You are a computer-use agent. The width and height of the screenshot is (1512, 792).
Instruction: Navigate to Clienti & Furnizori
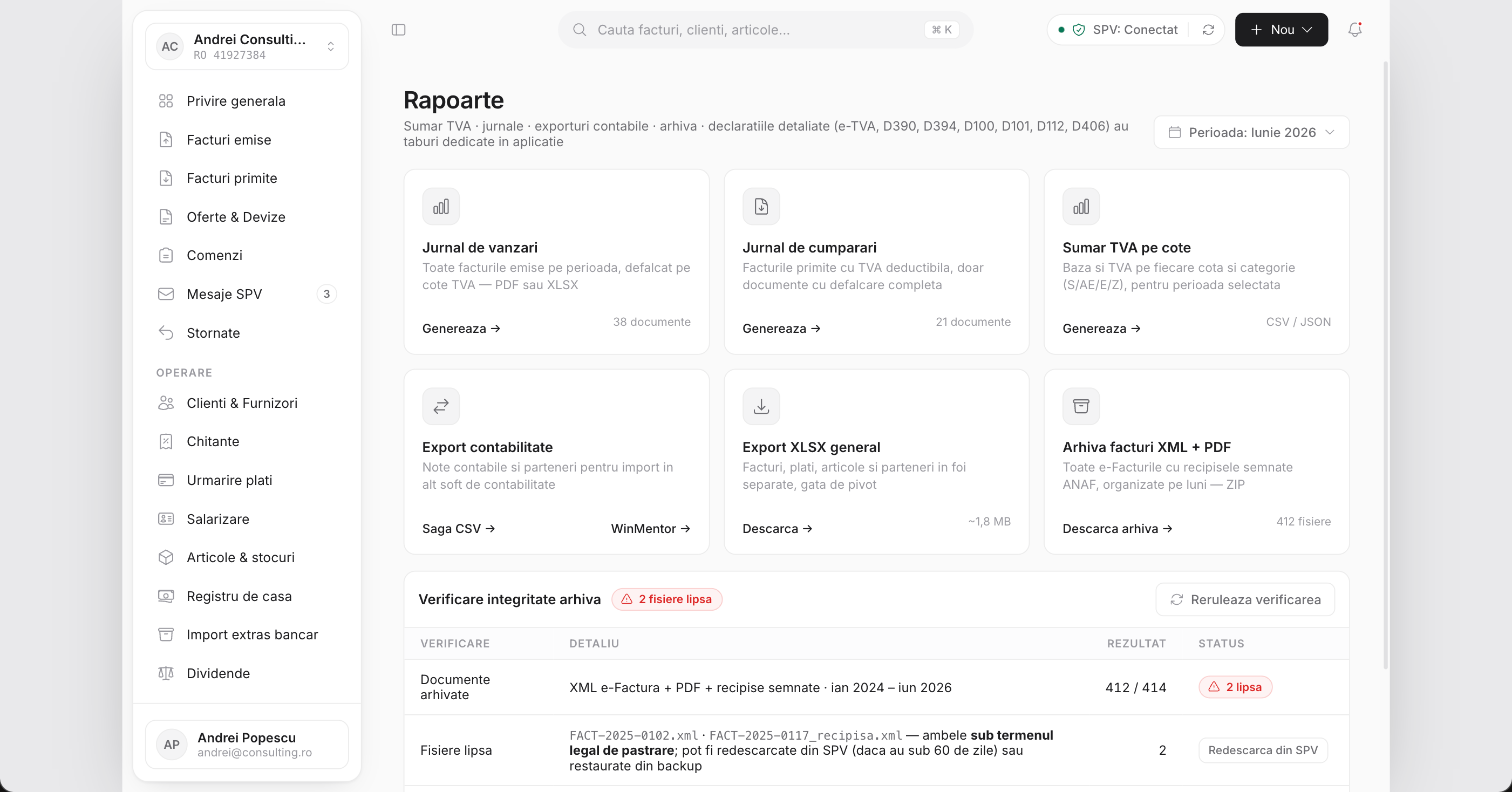click(x=247, y=403)
